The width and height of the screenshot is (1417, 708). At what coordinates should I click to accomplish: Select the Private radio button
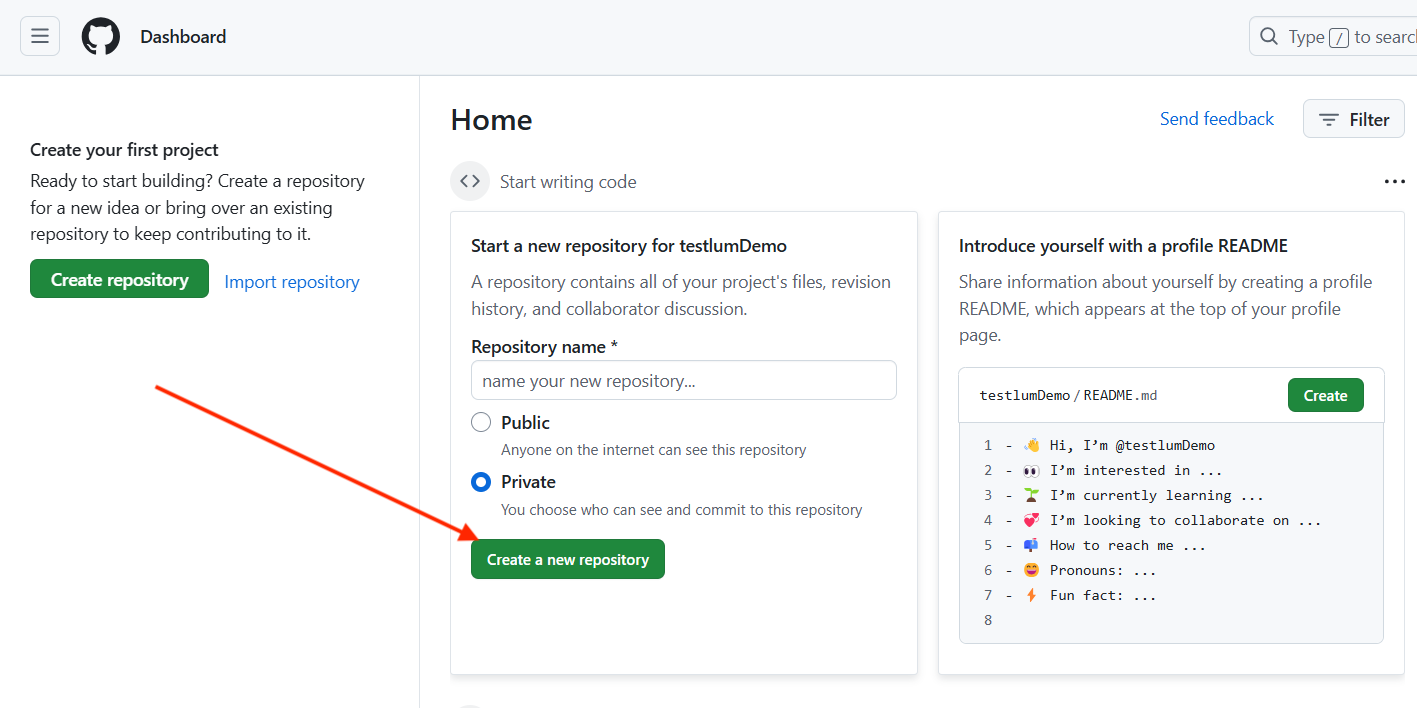coord(481,482)
